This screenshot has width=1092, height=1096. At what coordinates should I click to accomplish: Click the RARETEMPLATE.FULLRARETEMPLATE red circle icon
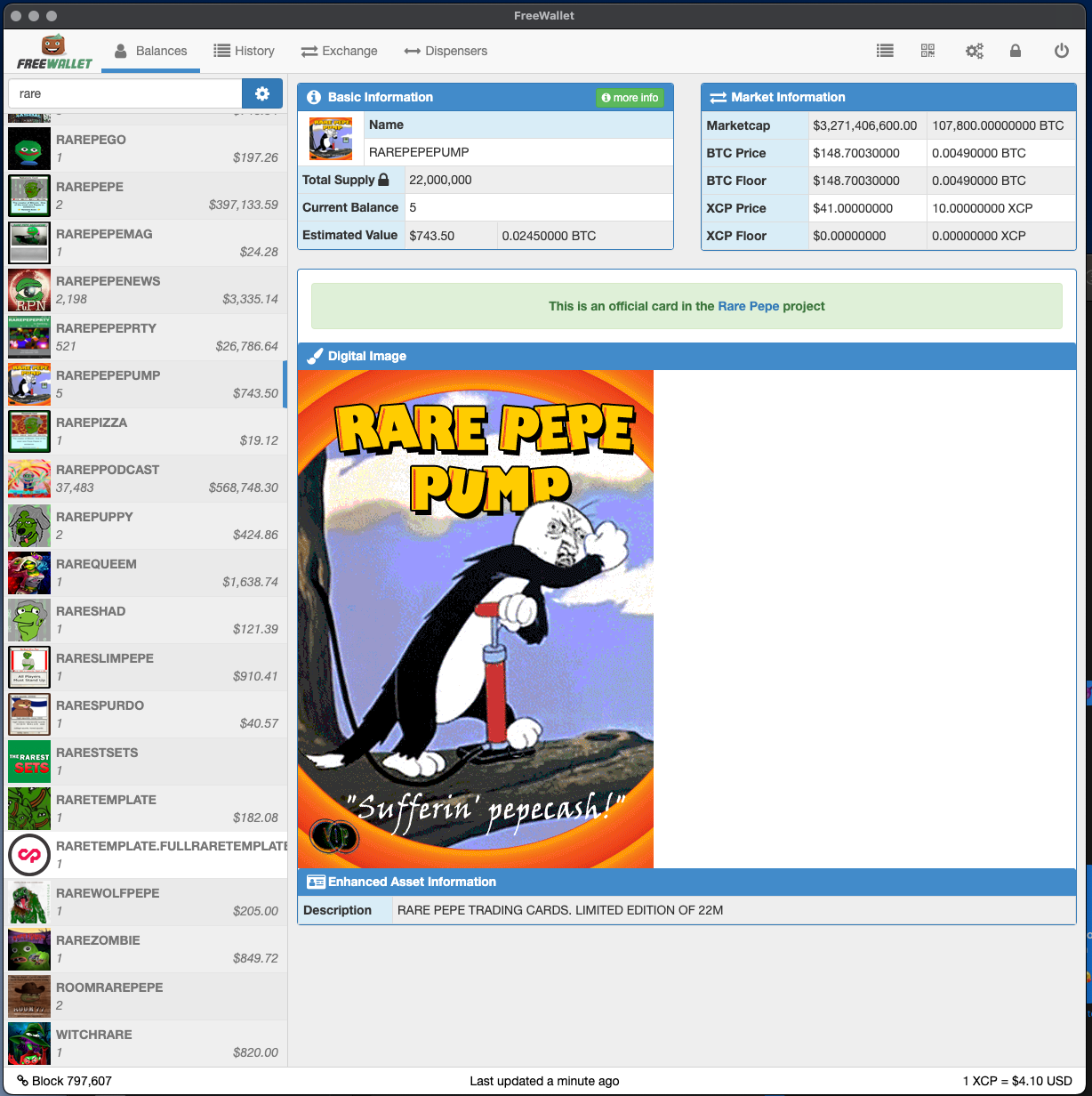29,856
